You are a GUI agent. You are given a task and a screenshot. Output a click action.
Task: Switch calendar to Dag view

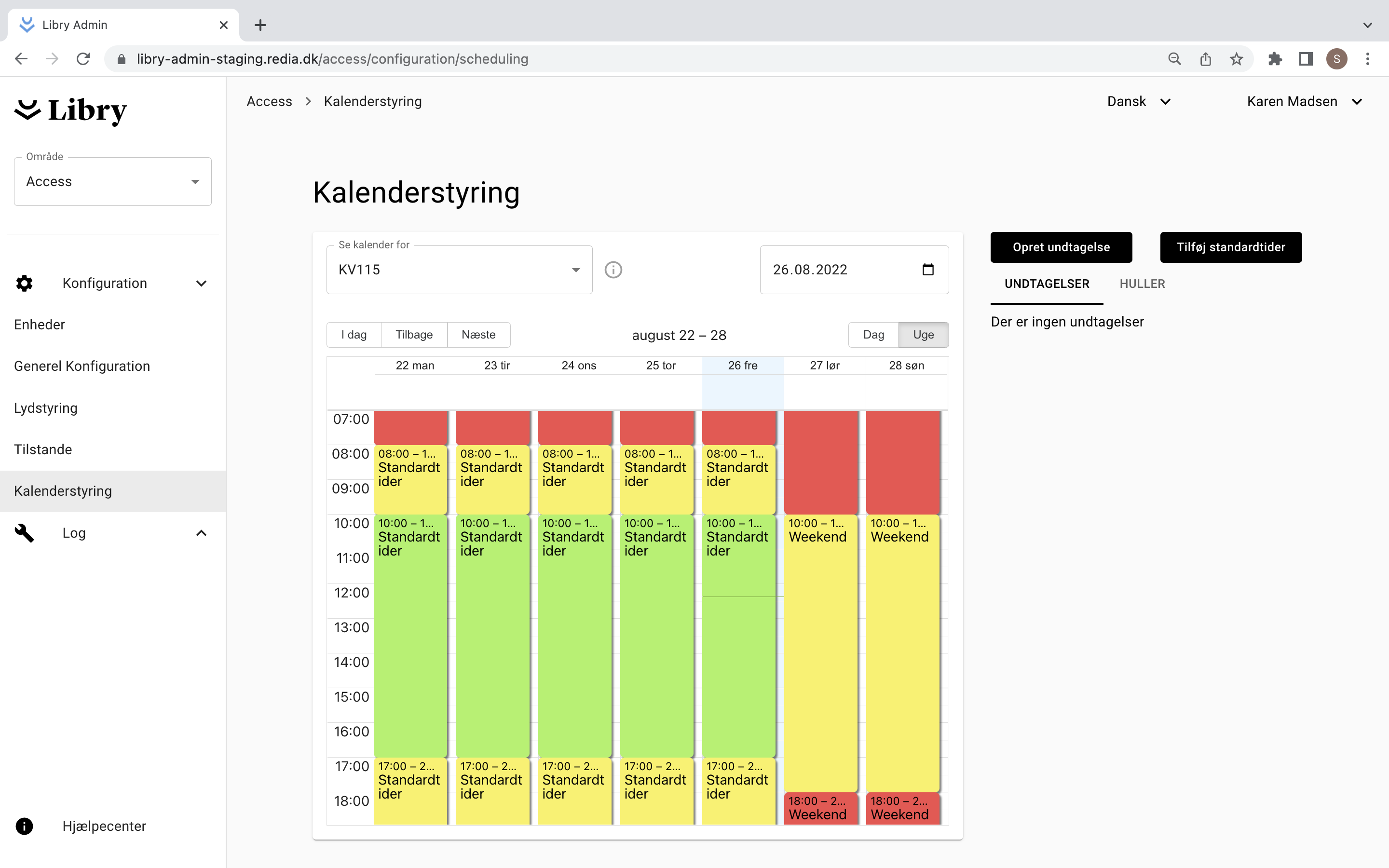pos(873,335)
